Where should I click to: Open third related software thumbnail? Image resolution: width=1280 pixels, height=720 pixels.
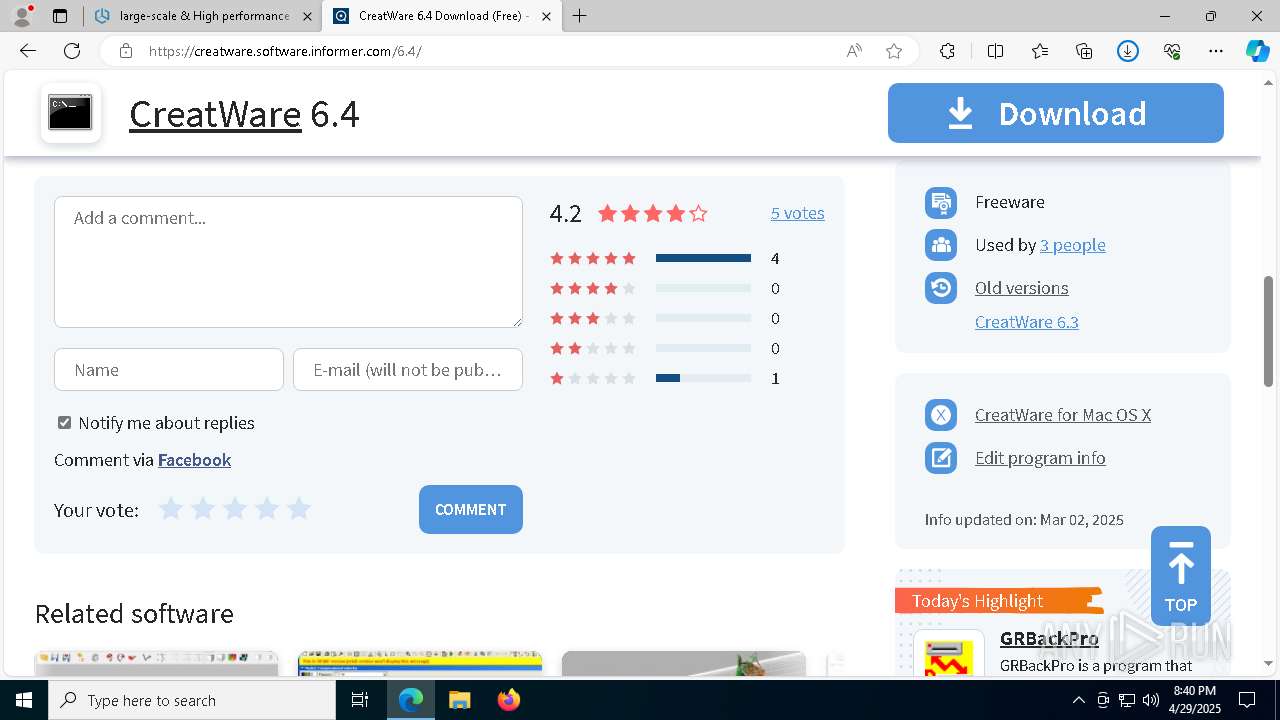(684, 664)
